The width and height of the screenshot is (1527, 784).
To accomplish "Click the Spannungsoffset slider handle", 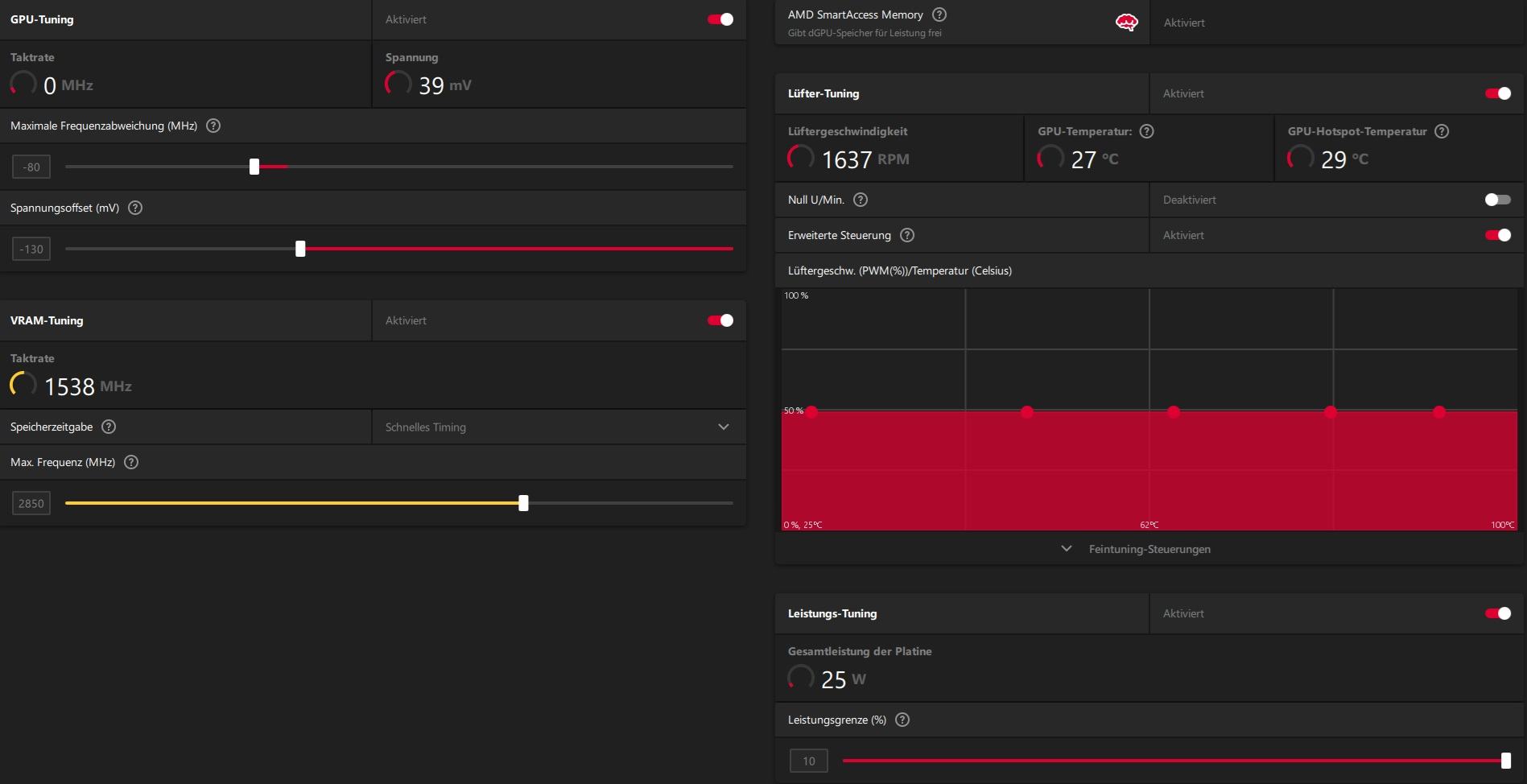I will (300, 249).
